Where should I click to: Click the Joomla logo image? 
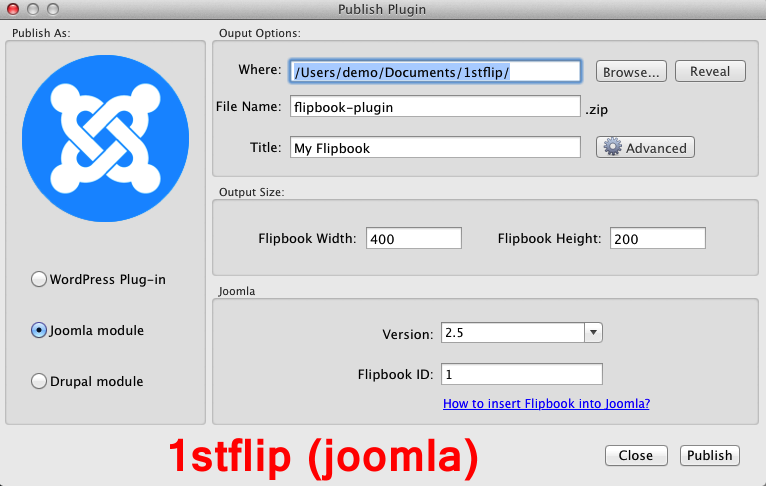click(x=106, y=138)
